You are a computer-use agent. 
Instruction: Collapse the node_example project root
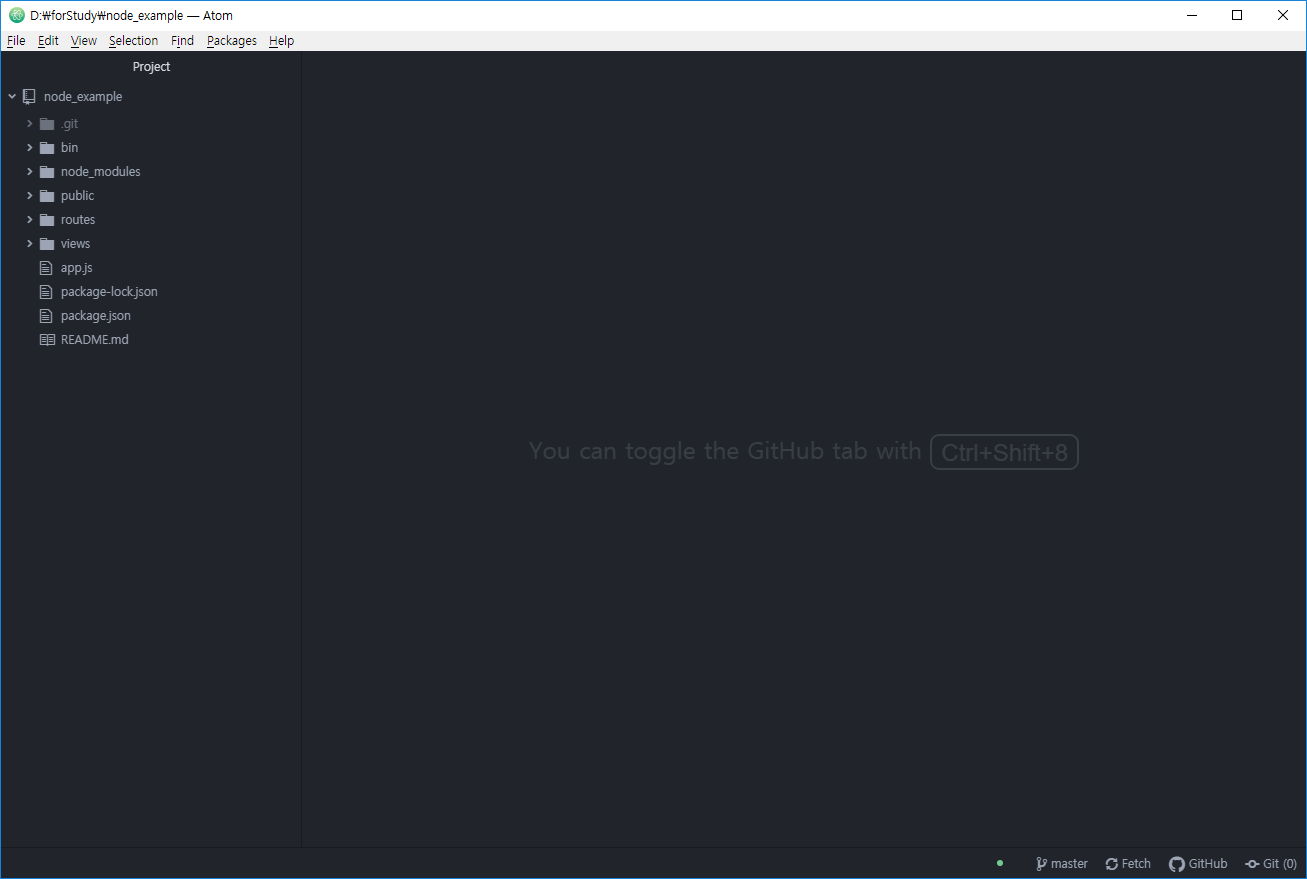[x=12, y=96]
